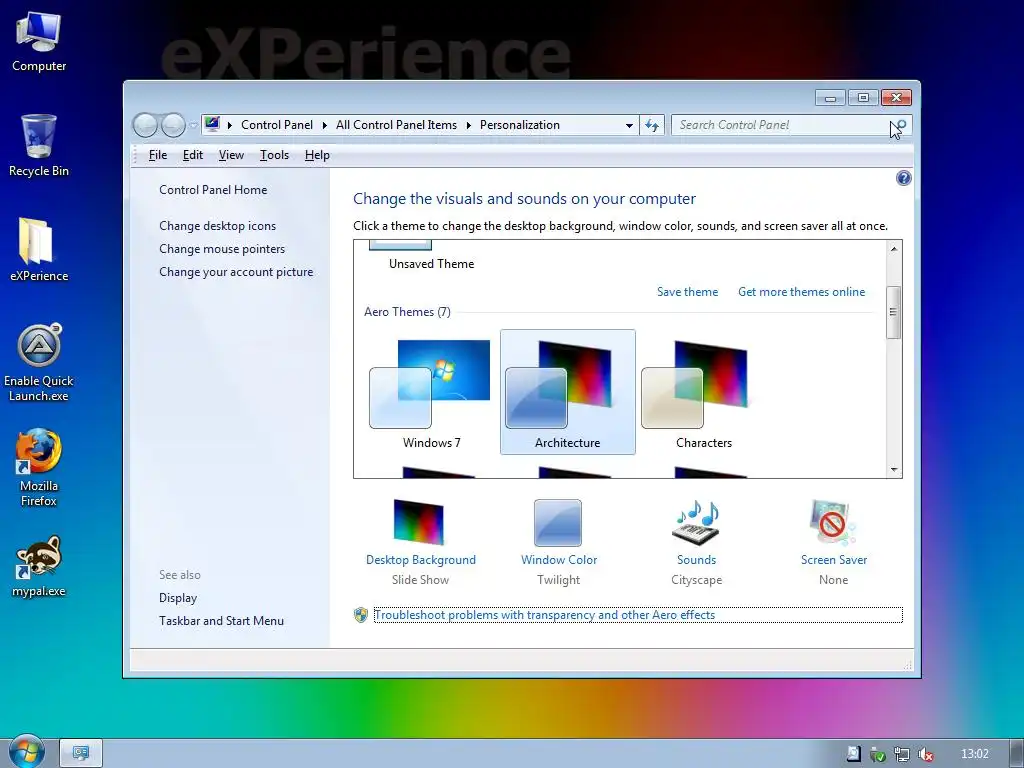Open the View menu
Viewport: 1024px width, 768px height.
pyautogui.click(x=231, y=155)
